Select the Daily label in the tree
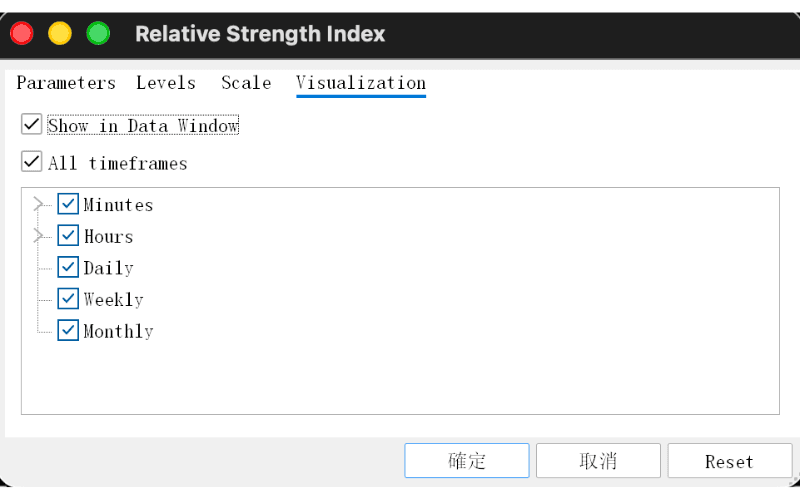This screenshot has height=500, width=800. (109, 268)
